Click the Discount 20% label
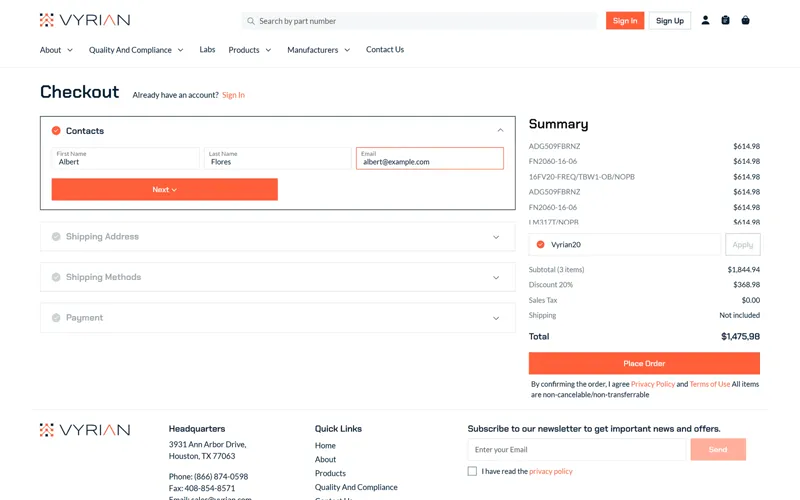This screenshot has width=800, height=500. 551,285
